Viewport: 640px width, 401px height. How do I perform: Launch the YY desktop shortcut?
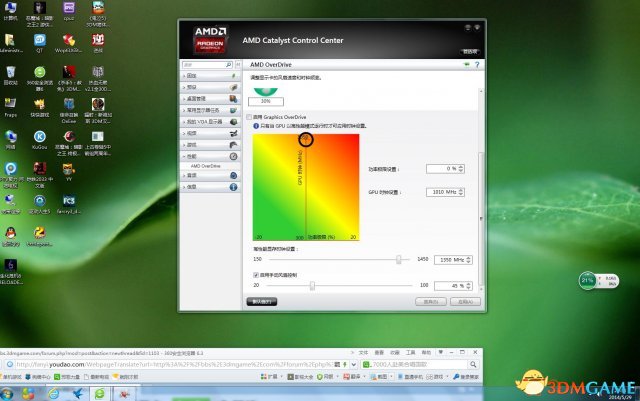click(x=69, y=172)
